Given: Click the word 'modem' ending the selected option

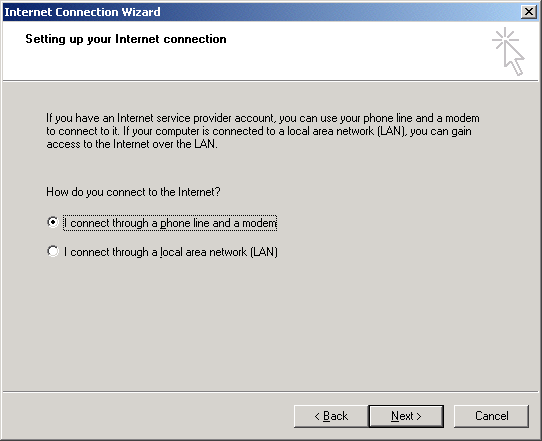Looking at the screenshot, I should point(259,223).
